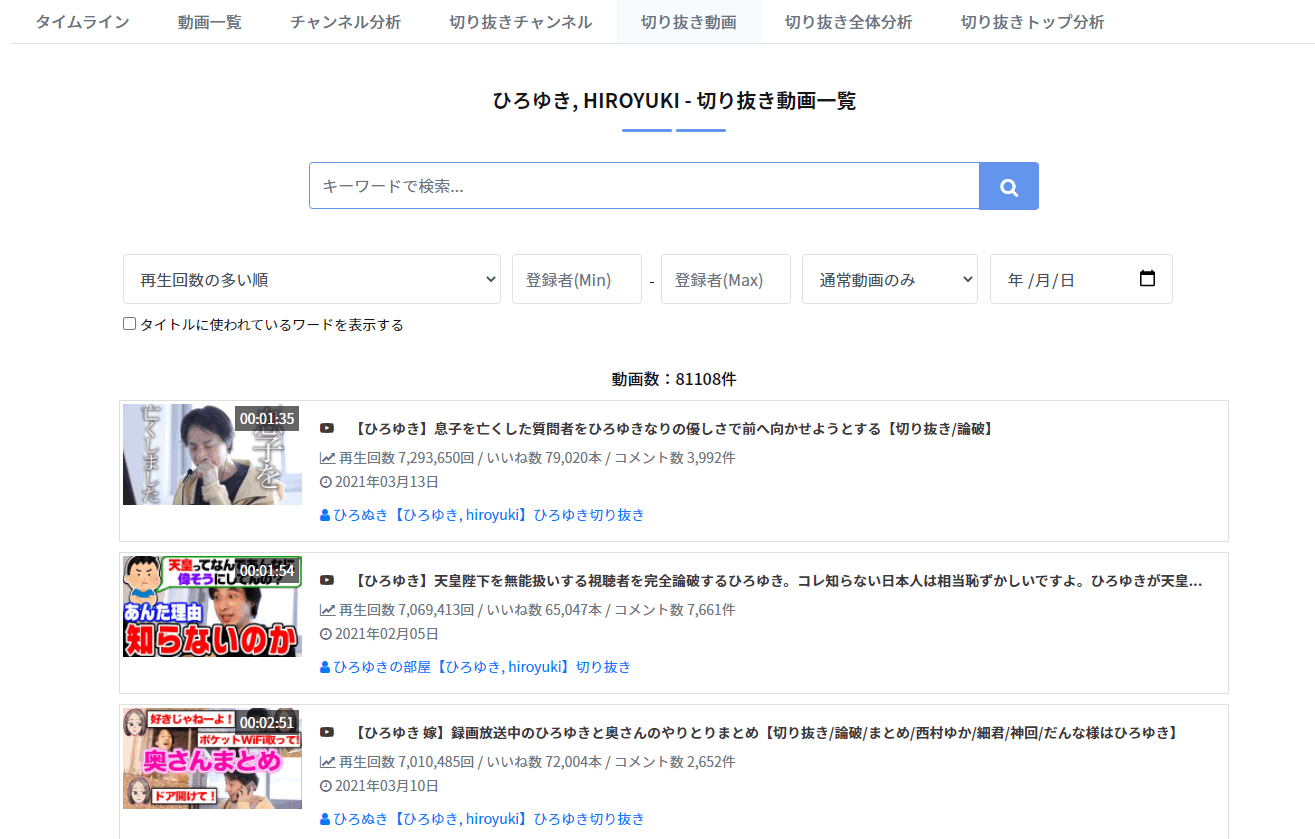
Task: Open ひろゆきの部屋 channel link
Action: point(482,667)
